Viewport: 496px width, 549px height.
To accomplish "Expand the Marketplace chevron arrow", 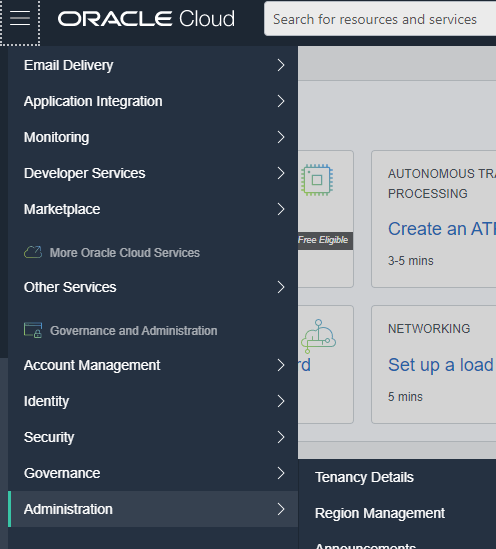I will coord(281,209).
